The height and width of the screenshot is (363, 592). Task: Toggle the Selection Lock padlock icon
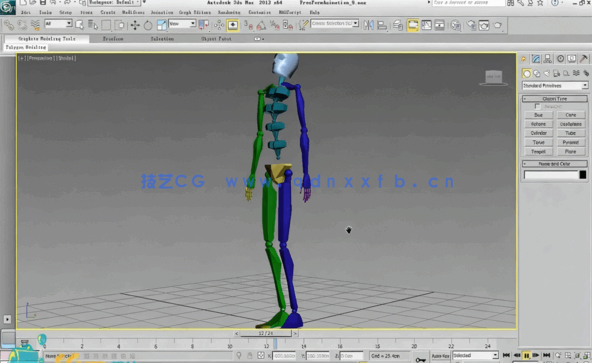(250, 355)
